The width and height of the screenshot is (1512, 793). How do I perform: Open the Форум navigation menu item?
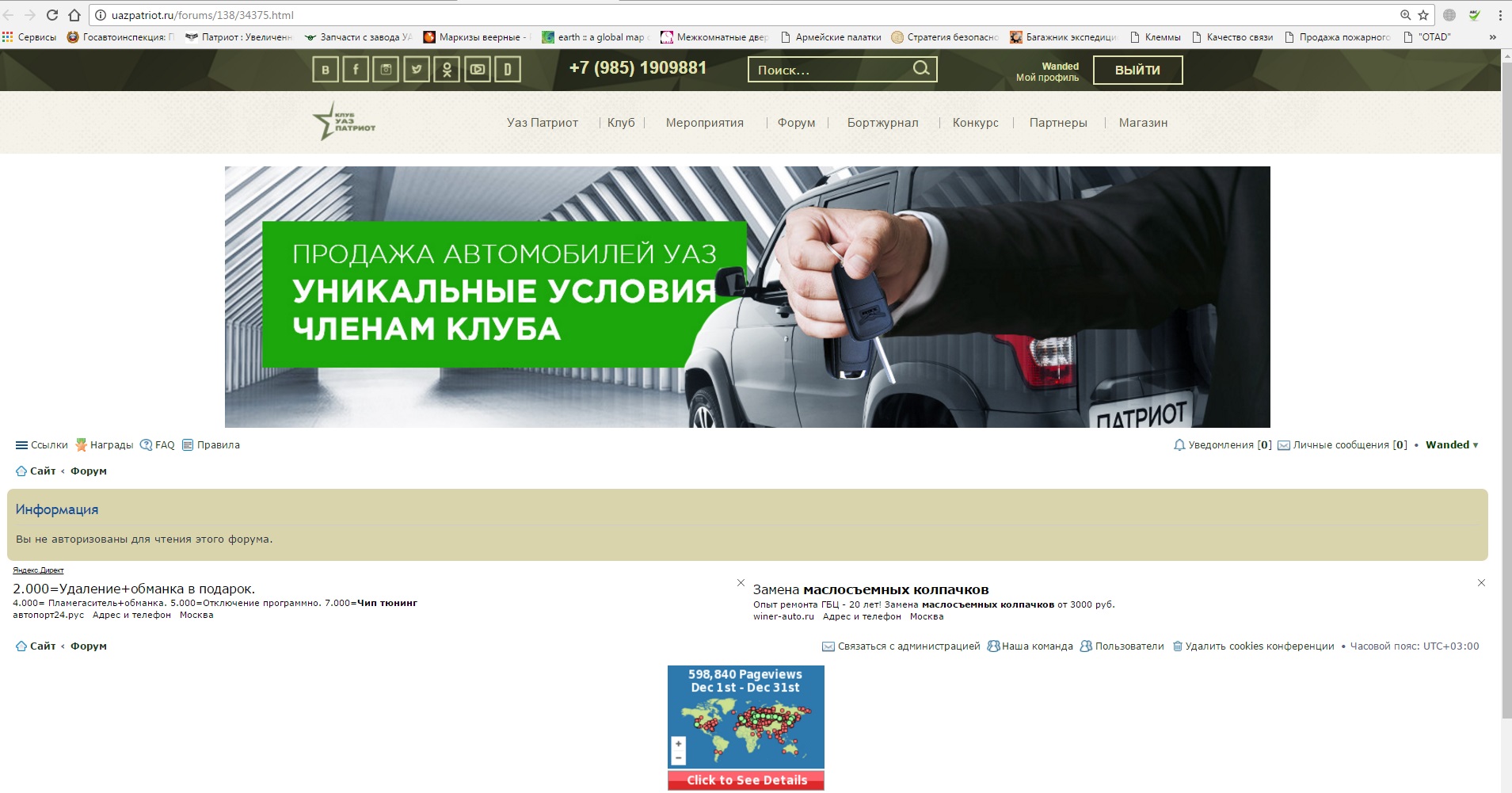[x=796, y=123]
